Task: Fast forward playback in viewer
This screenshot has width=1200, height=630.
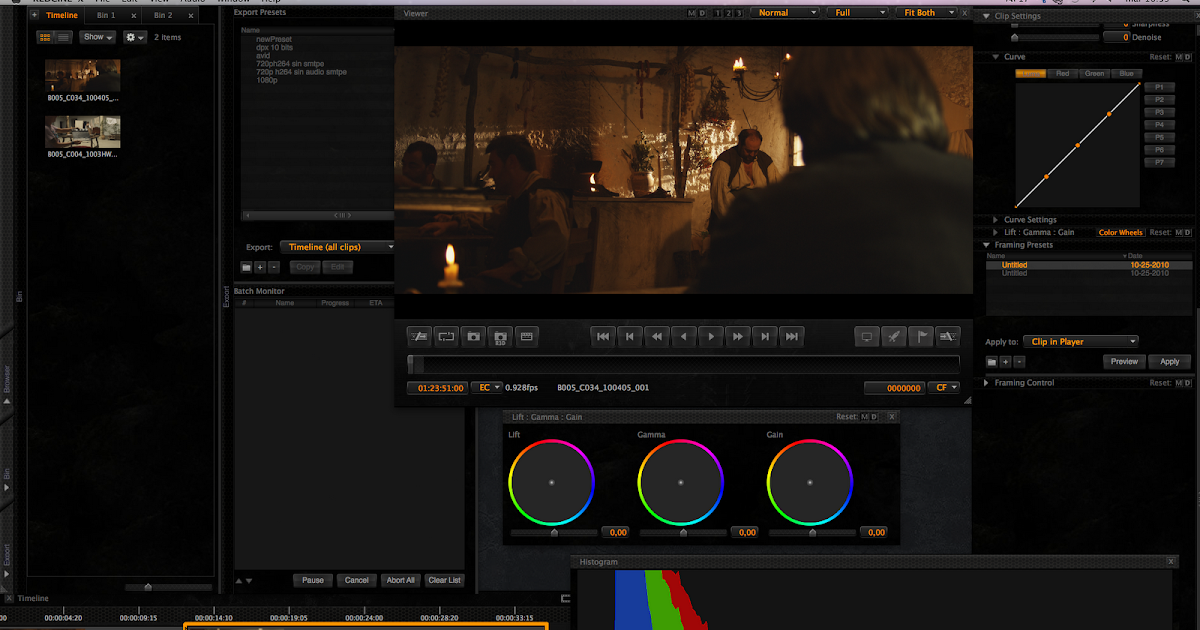Action: (x=738, y=336)
